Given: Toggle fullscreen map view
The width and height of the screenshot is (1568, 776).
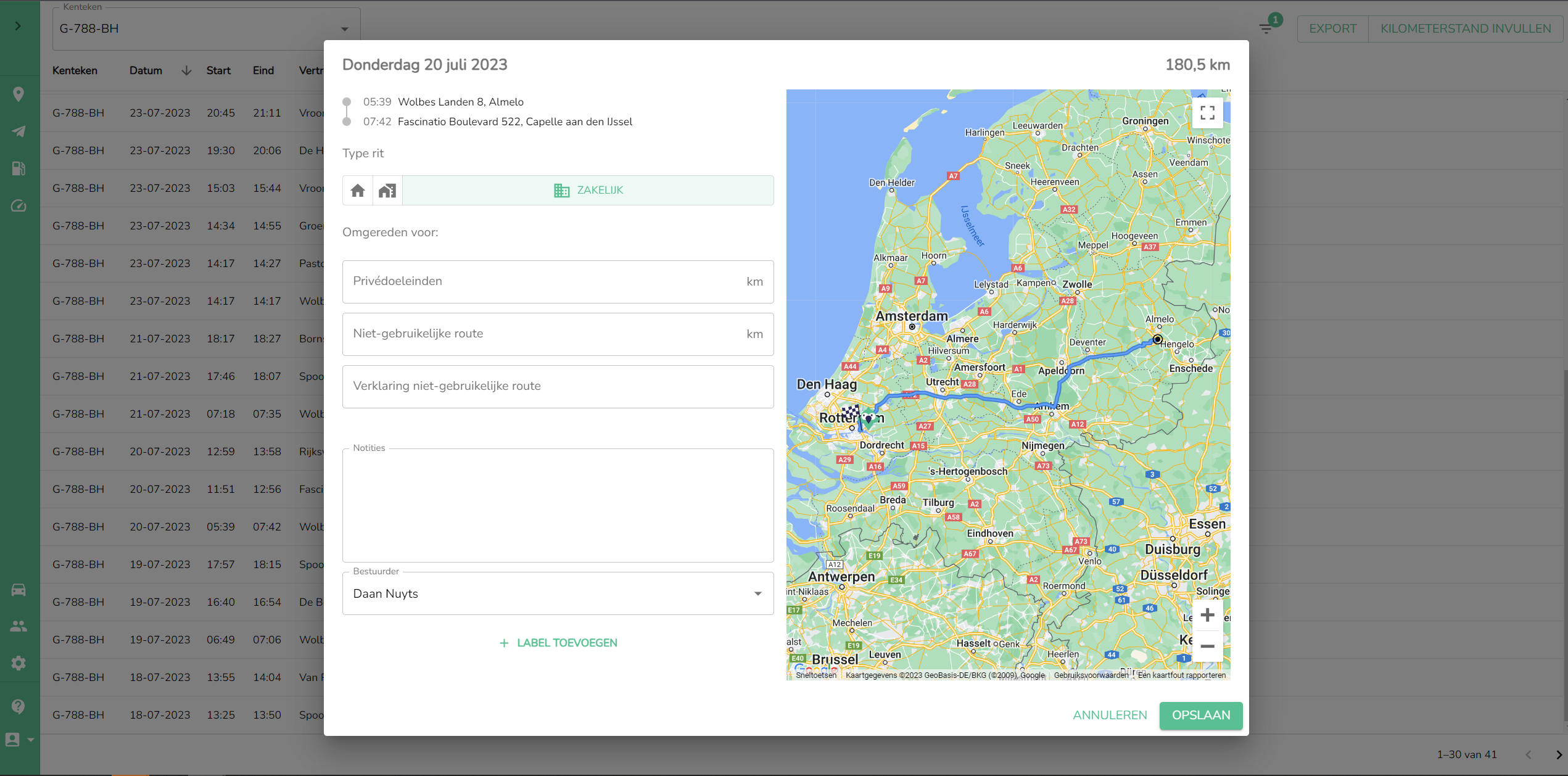Looking at the screenshot, I should coord(1207,113).
